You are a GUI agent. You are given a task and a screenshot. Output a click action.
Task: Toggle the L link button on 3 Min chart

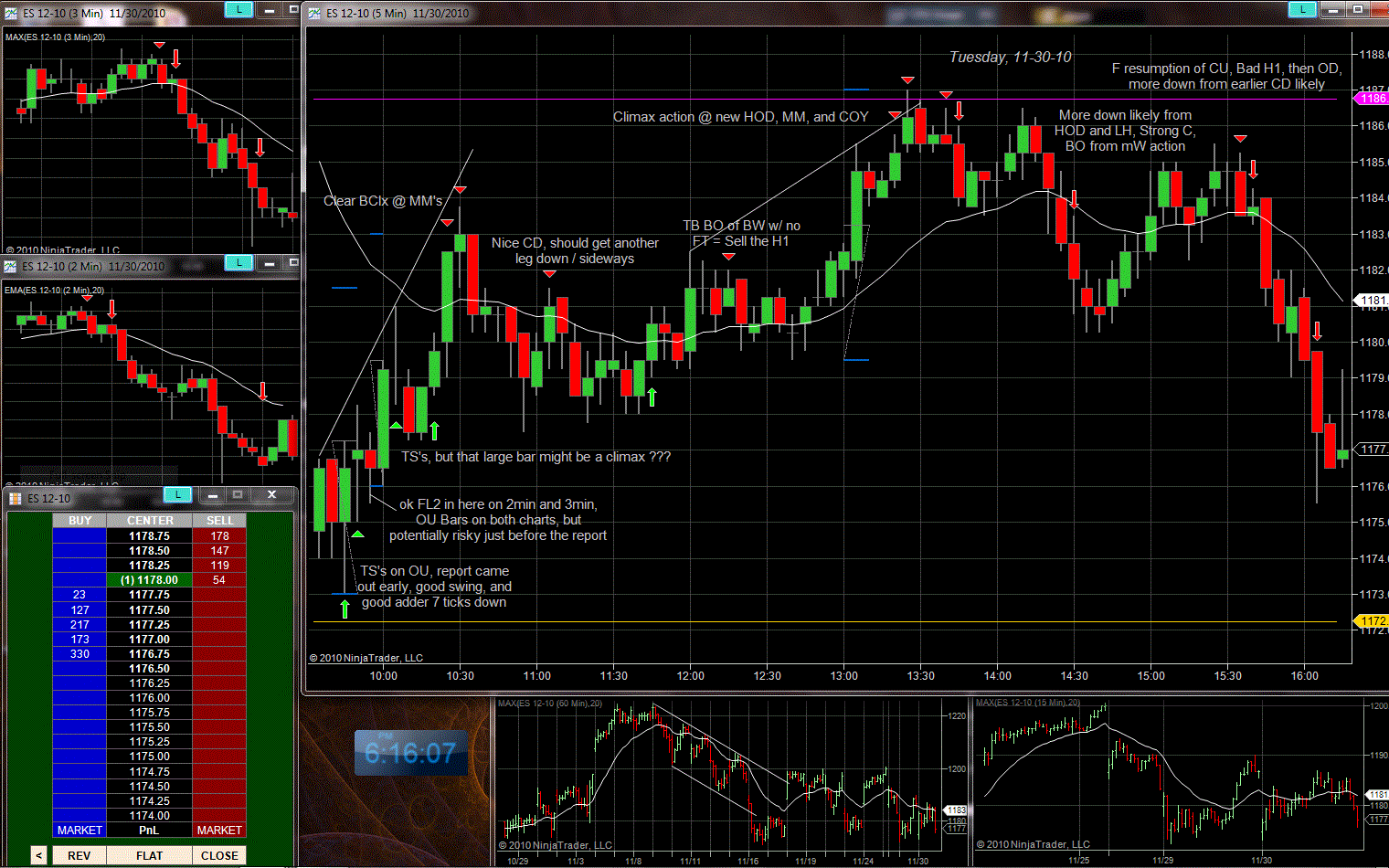pos(239,9)
